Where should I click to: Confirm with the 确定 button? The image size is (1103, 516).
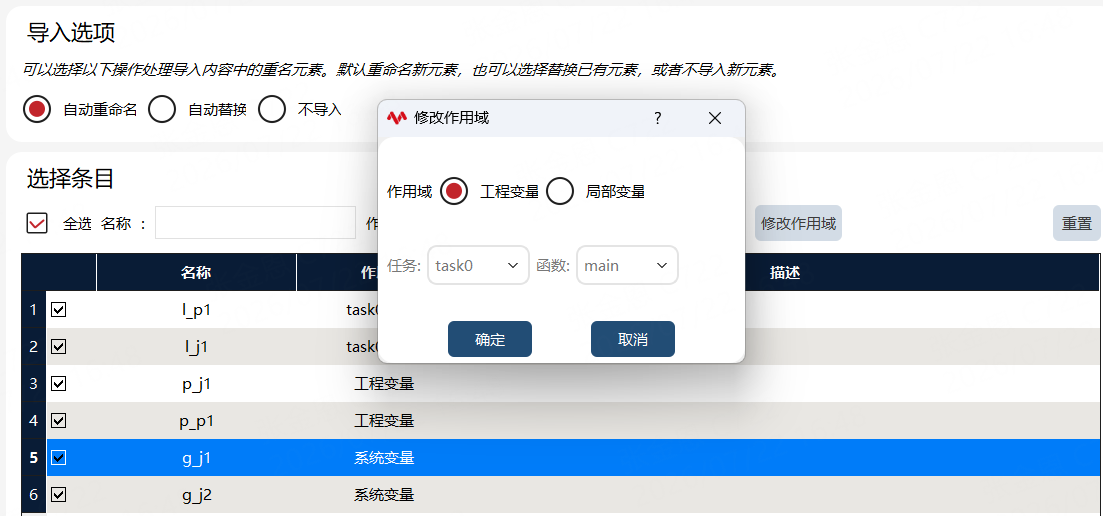[490, 340]
